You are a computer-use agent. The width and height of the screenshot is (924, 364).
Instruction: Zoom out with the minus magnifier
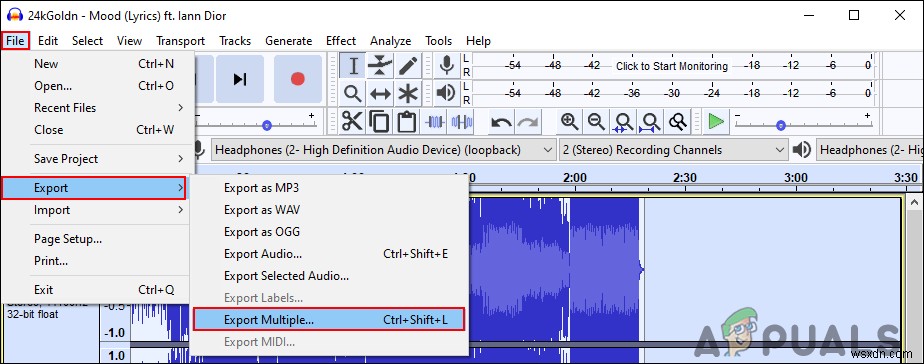pyautogui.click(x=596, y=122)
